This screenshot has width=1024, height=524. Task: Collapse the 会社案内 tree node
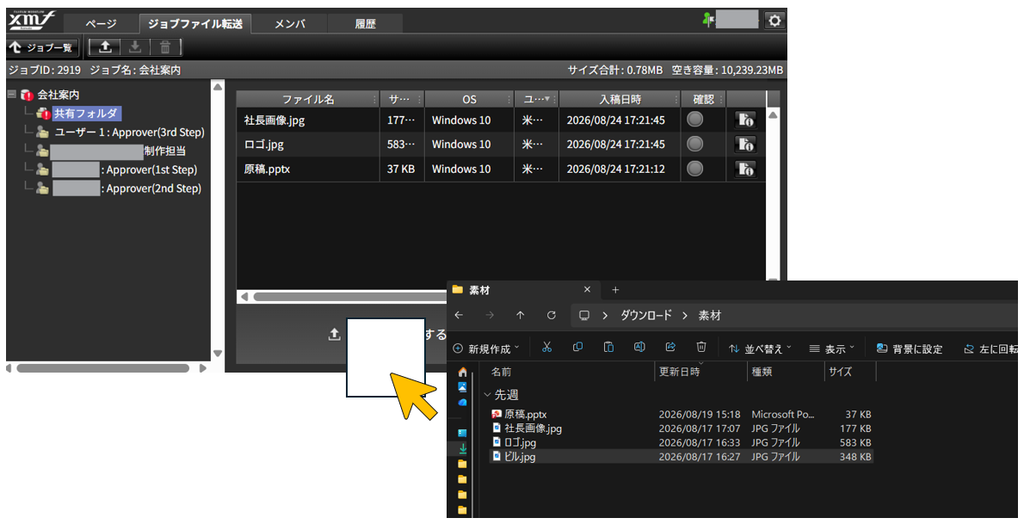click(12, 94)
